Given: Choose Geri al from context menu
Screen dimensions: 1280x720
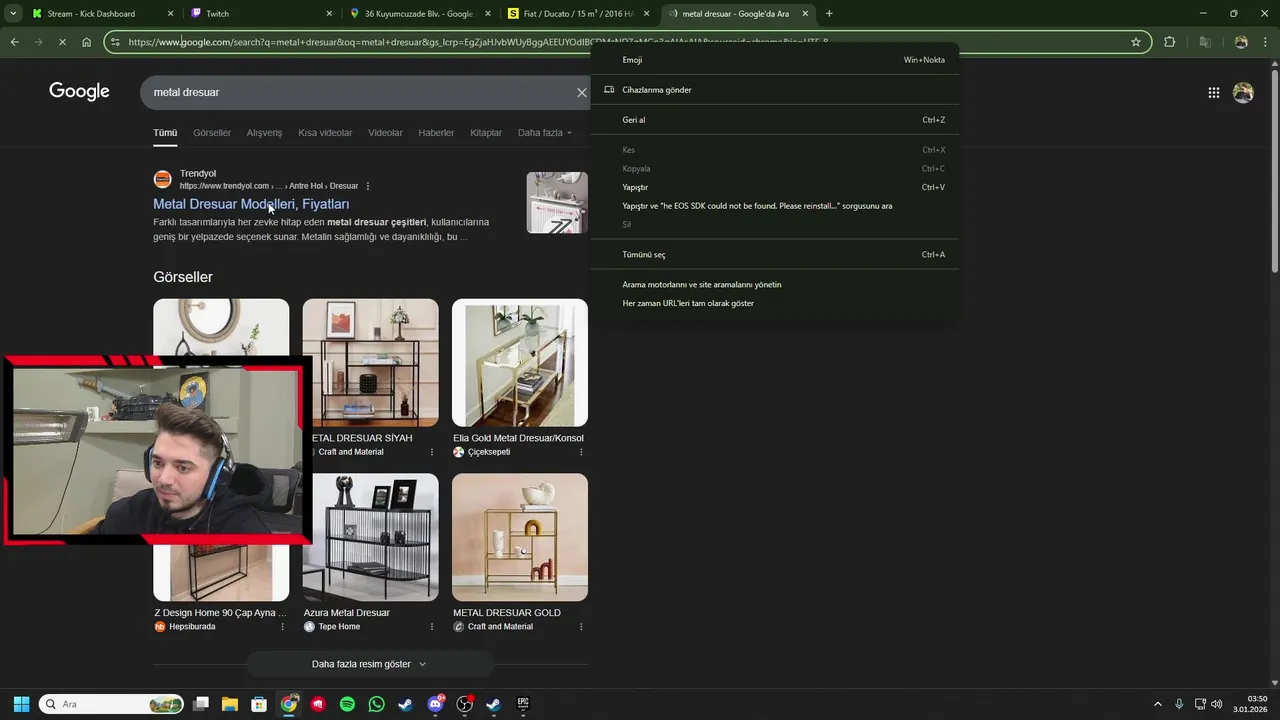Looking at the screenshot, I should [x=775, y=120].
